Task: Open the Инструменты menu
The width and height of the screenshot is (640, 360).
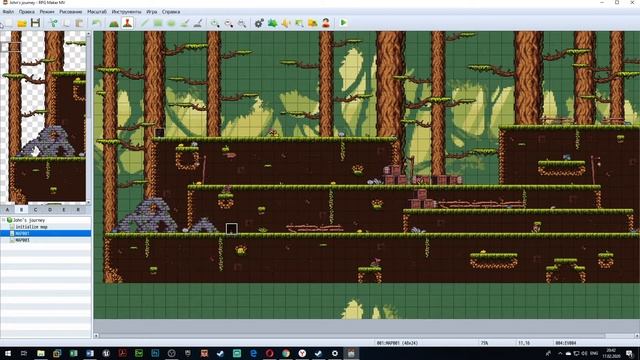Action: (x=126, y=12)
